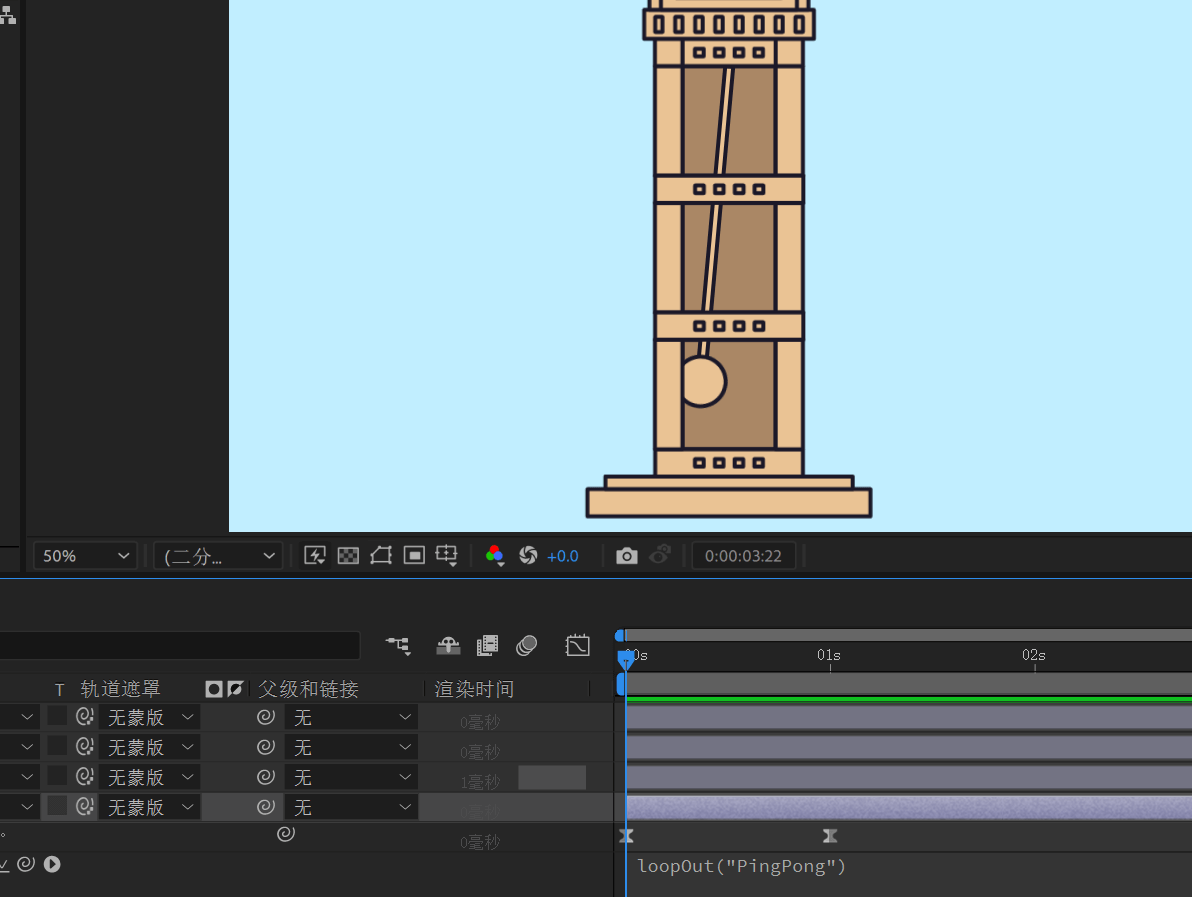Click the timeline search field

[x=179, y=645]
